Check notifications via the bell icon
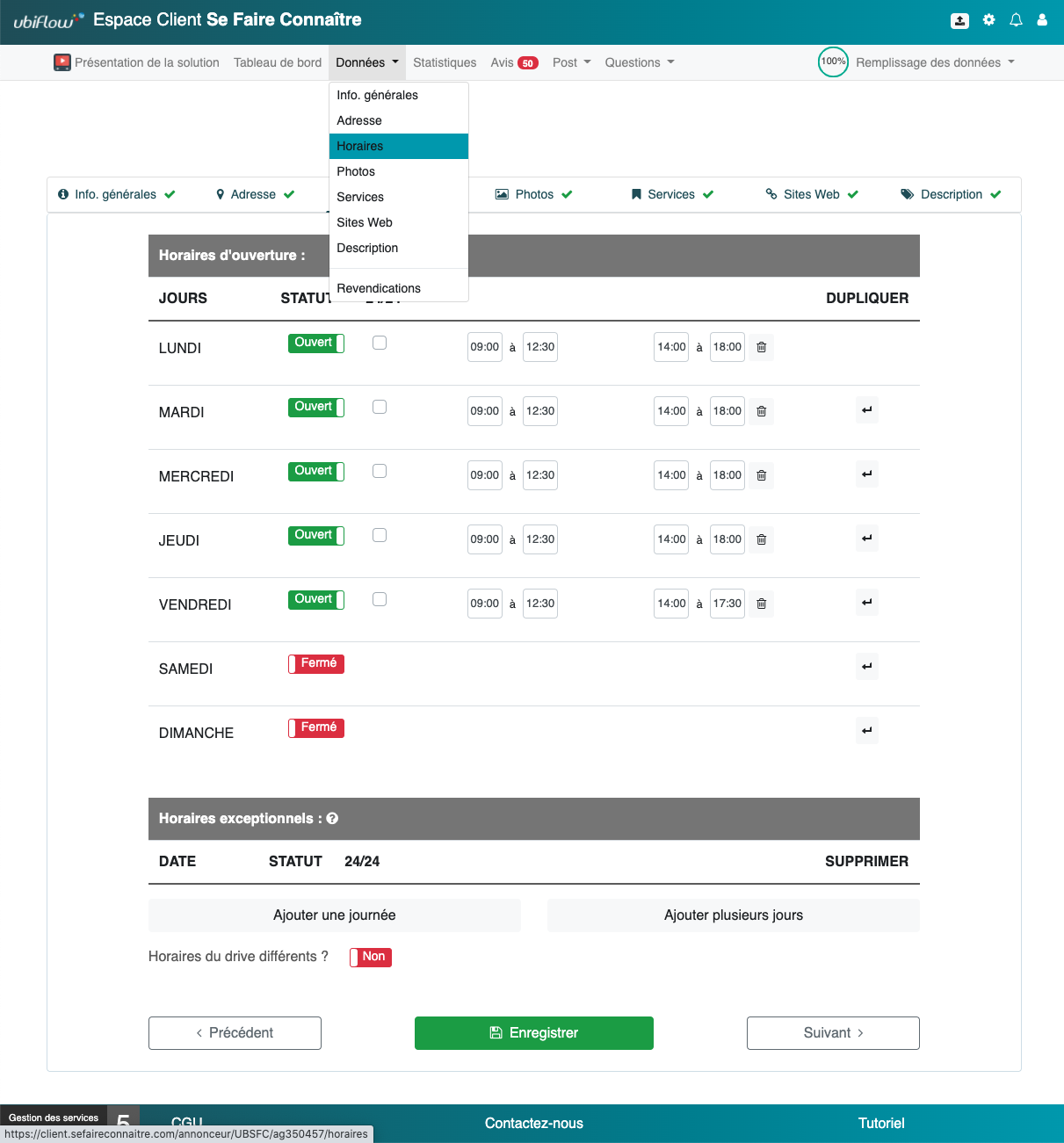The height and width of the screenshot is (1143, 1064). click(1016, 19)
